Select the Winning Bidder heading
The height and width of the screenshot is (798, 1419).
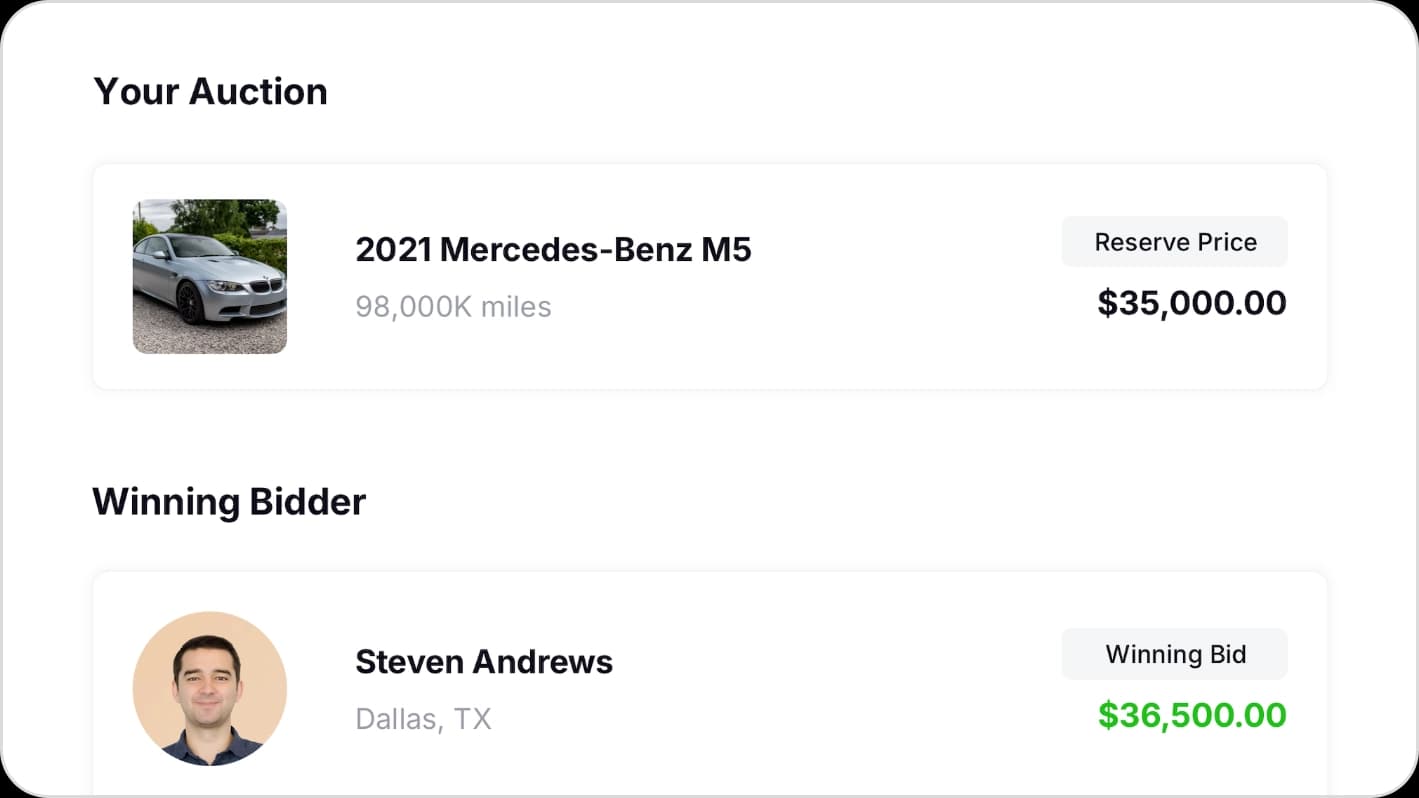click(228, 501)
